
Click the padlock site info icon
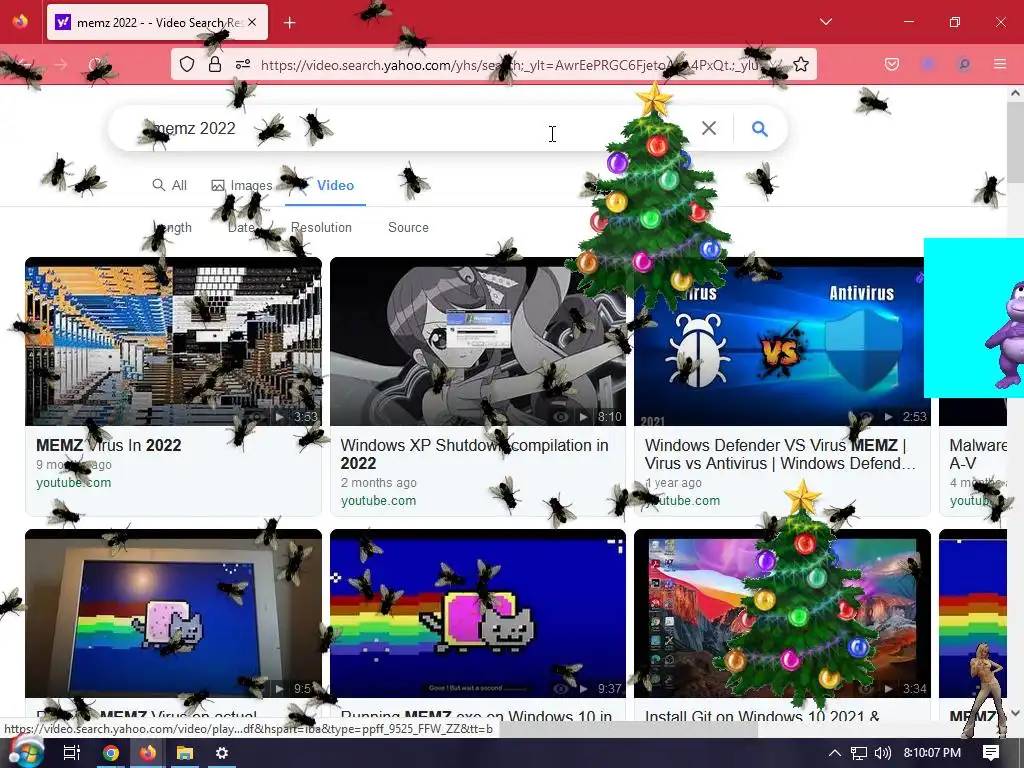pyautogui.click(x=215, y=64)
